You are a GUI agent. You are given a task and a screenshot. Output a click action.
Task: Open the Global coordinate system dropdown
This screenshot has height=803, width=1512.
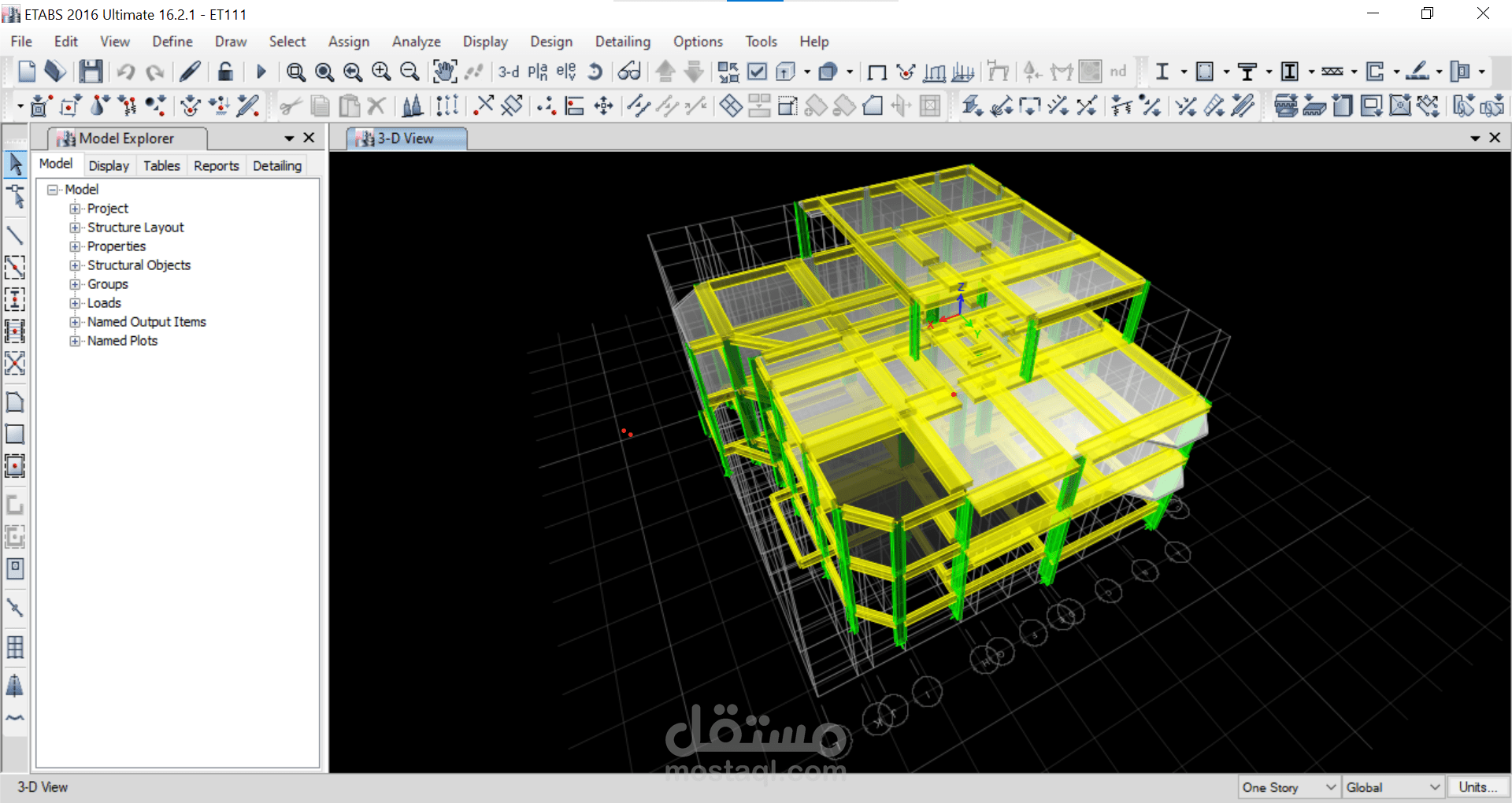(1393, 787)
